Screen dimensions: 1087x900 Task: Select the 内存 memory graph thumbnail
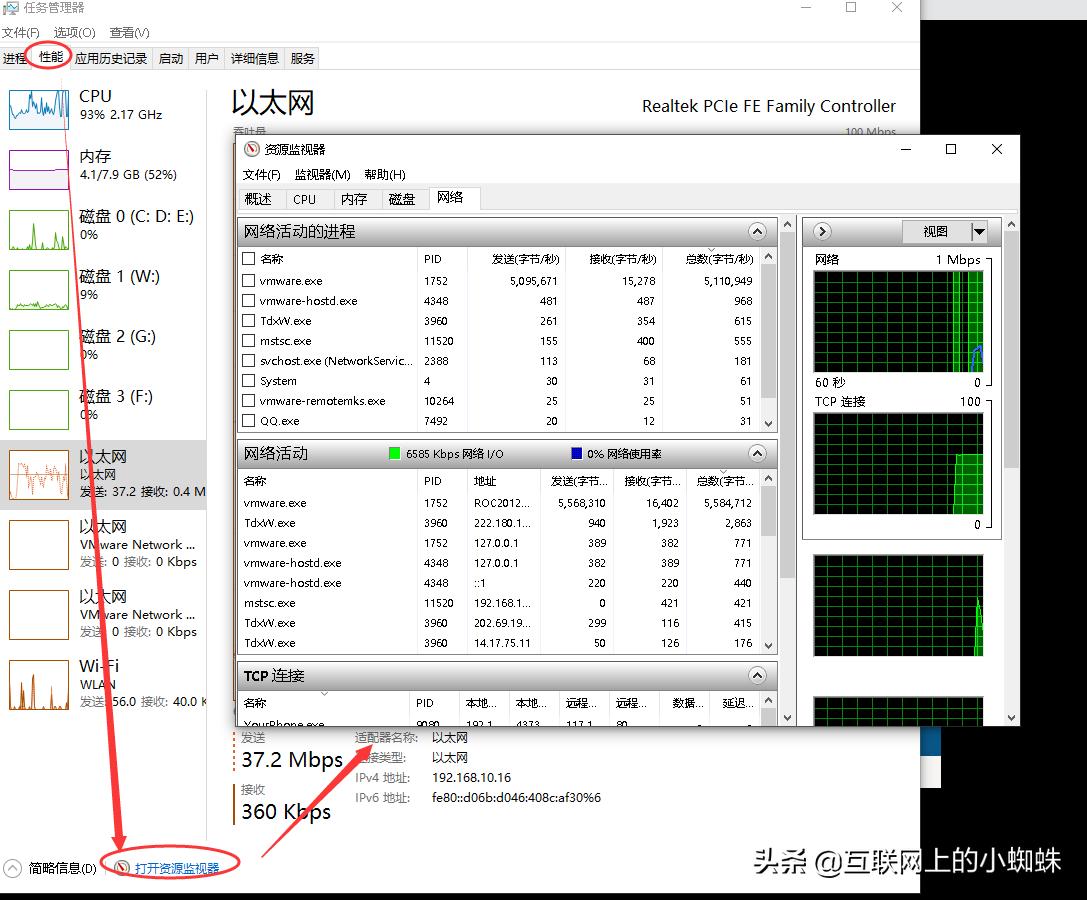39,169
